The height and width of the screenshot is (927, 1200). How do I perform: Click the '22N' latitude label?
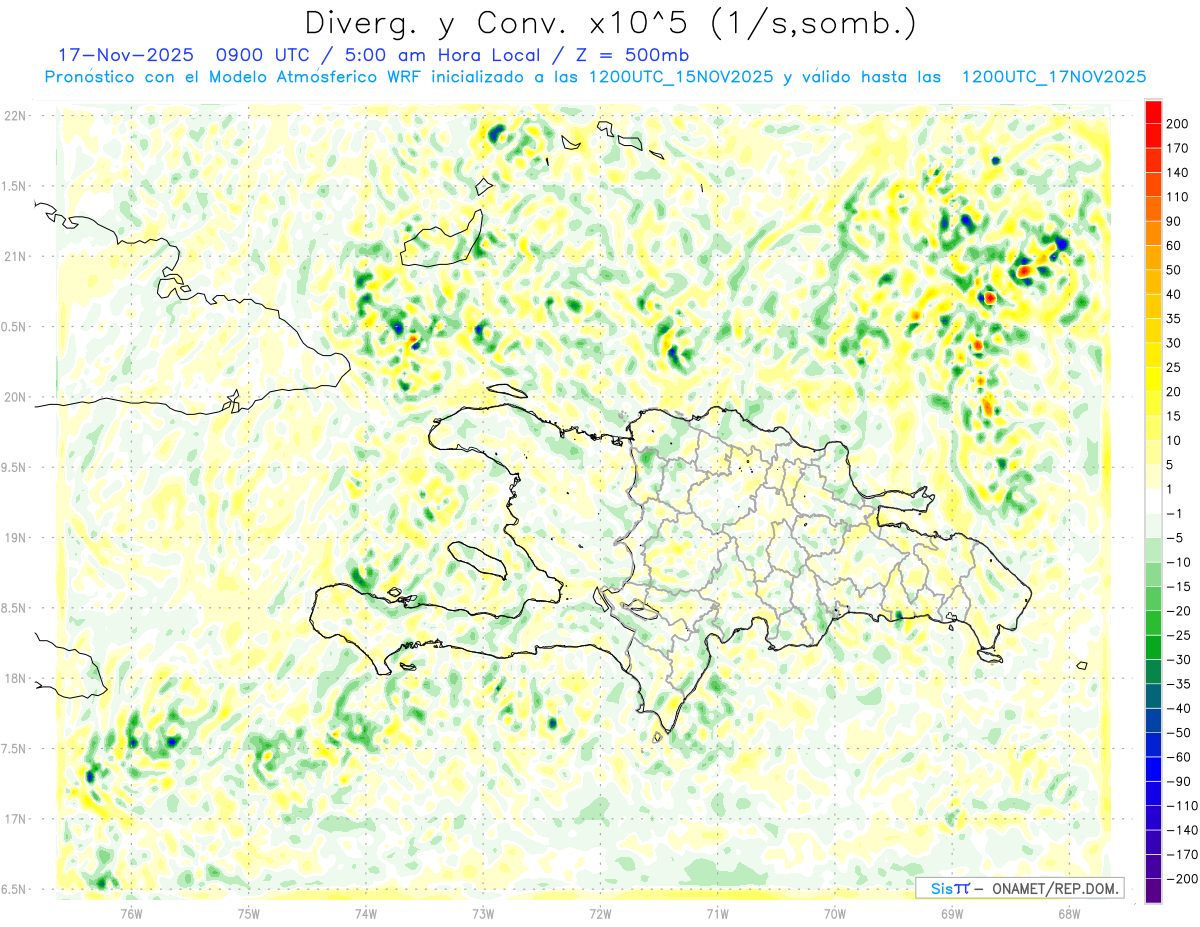coord(15,116)
